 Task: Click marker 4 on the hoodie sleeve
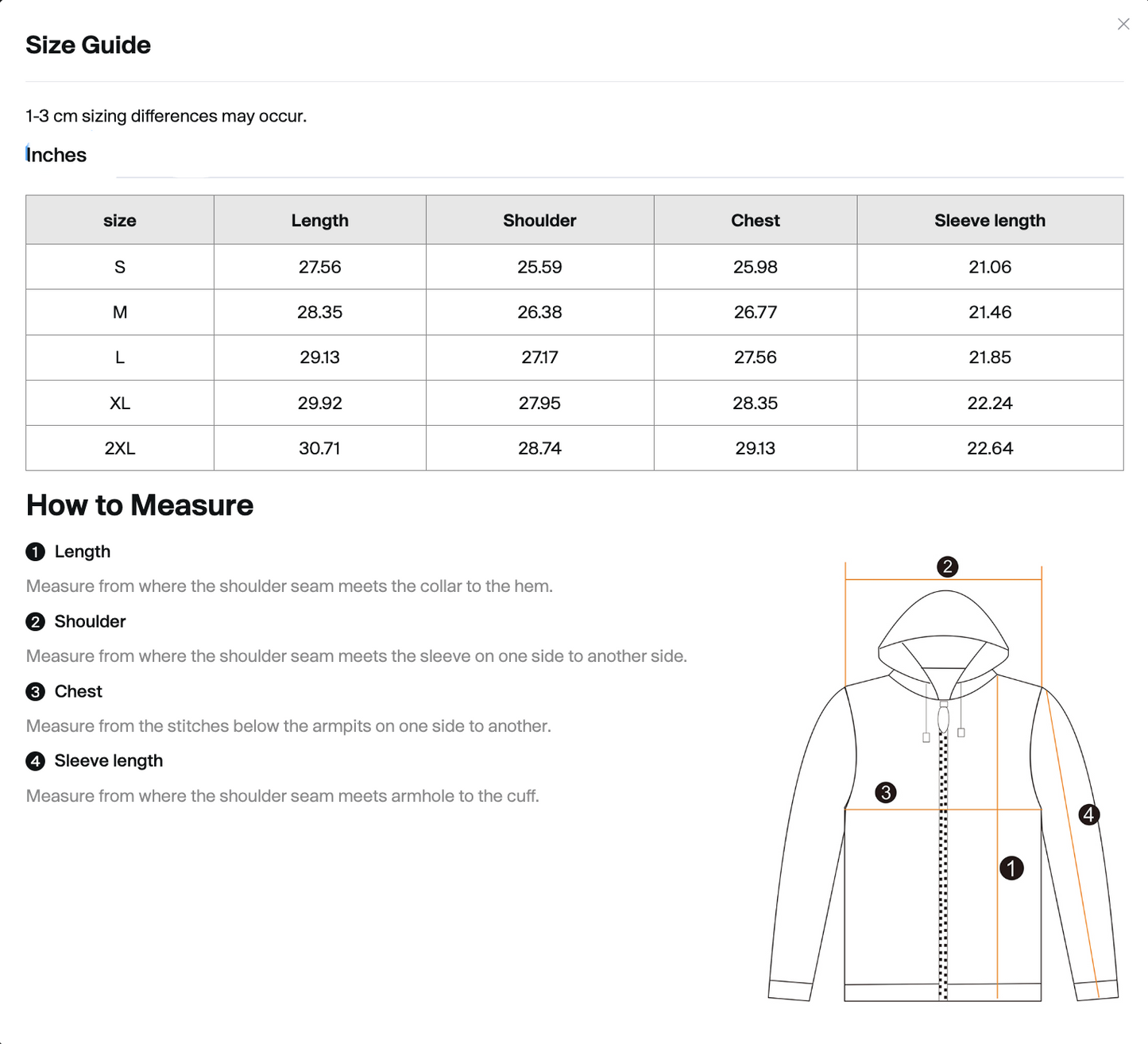(x=1088, y=815)
